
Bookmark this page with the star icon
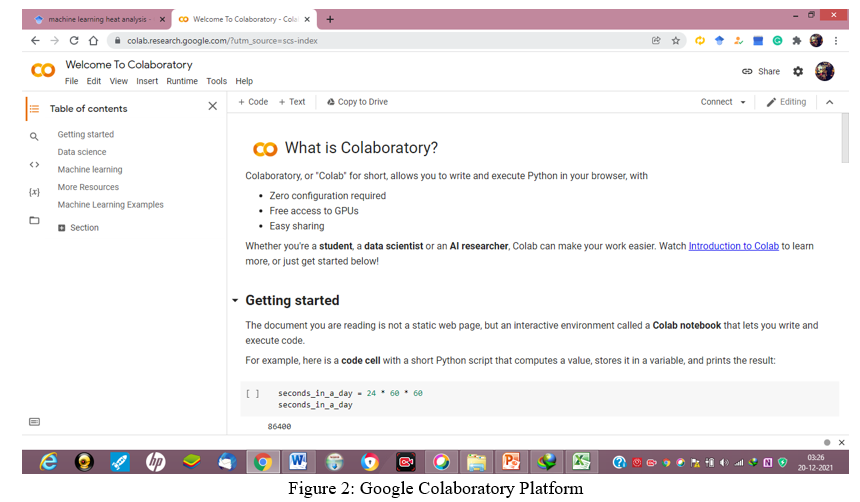pyautogui.click(x=676, y=41)
